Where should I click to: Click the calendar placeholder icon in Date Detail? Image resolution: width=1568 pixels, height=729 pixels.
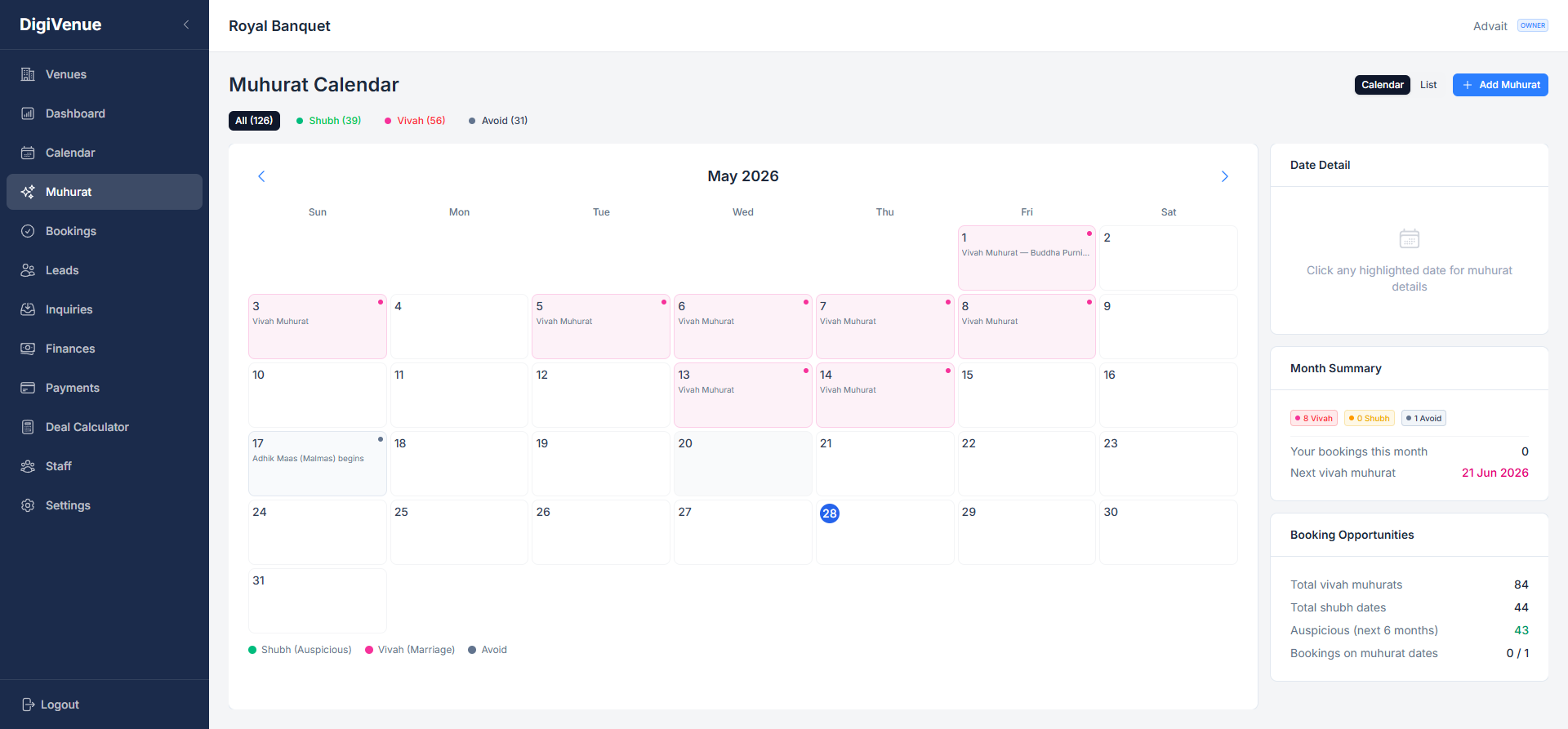[x=1410, y=239]
